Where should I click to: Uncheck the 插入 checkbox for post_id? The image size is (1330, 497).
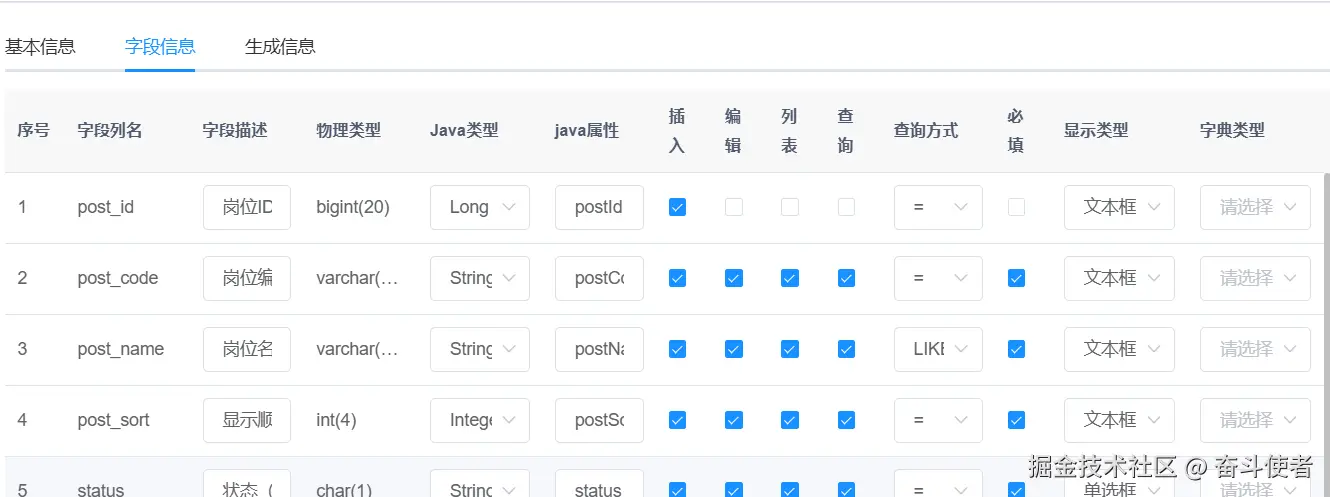coord(677,207)
